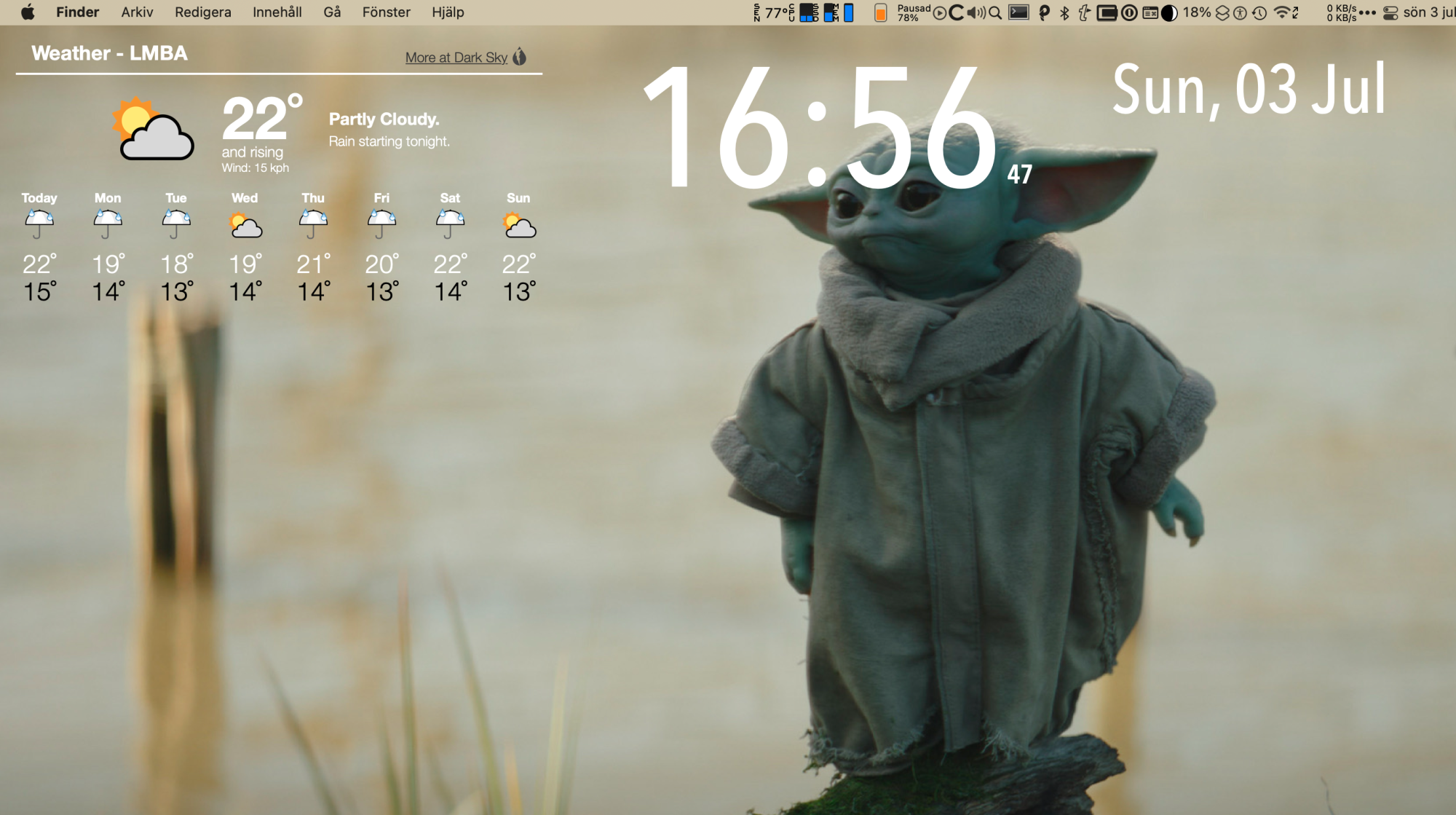Click the Dark Sky droplet logo icon
Screen dimensions: 1456x815
pyautogui.click(x=519, y=57)
